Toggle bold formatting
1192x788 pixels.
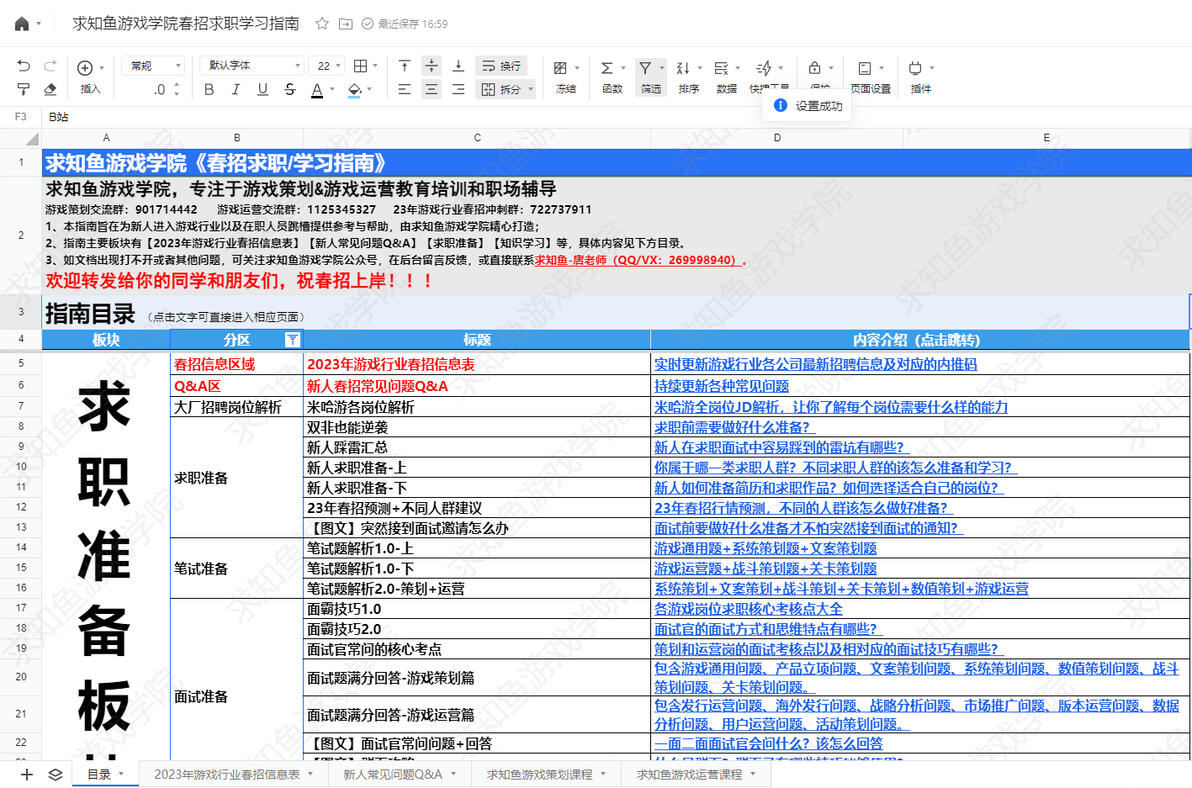coord(209,90)
